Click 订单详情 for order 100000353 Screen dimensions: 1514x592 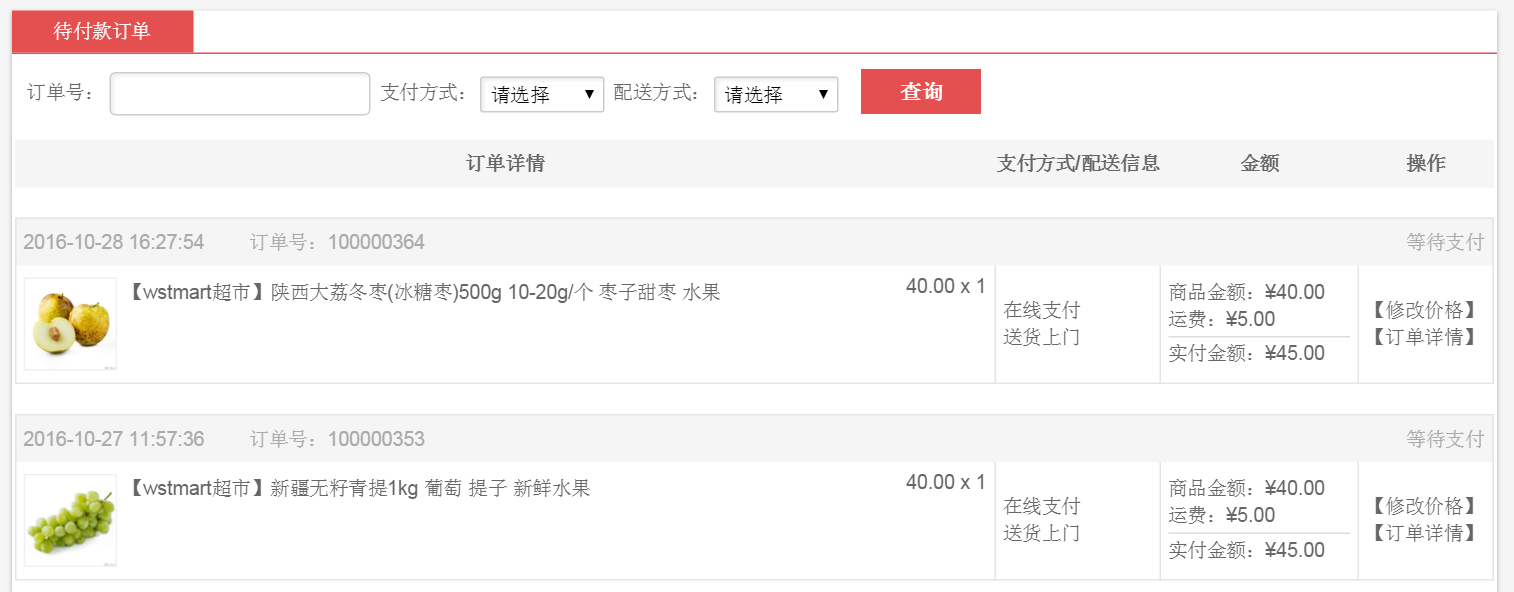click(x=1425, y=533)
